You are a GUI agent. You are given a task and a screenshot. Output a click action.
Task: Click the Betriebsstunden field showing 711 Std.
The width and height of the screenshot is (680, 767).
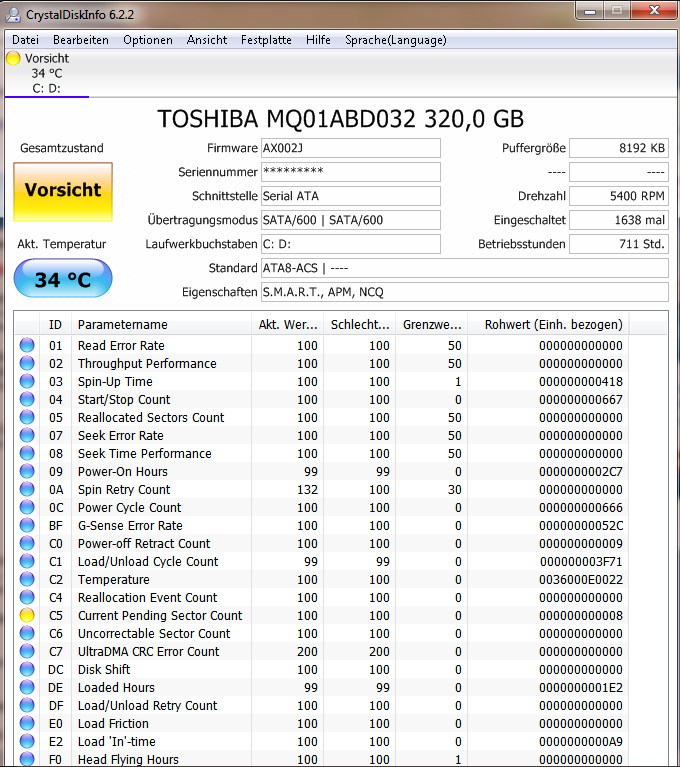(x=619, y=244)
